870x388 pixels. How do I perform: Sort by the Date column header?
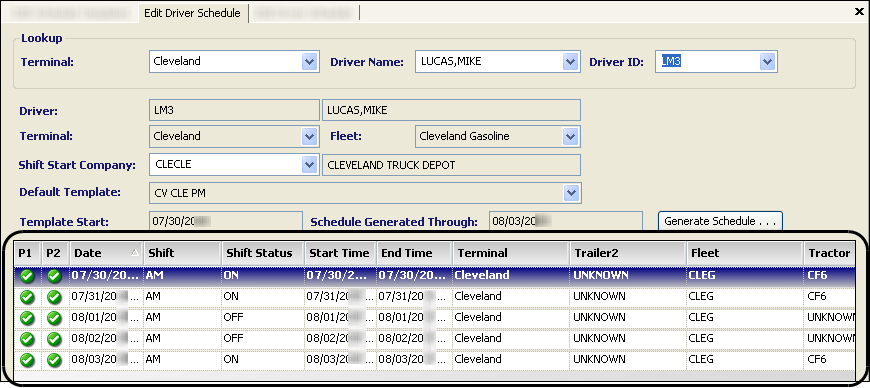point(106,253)
